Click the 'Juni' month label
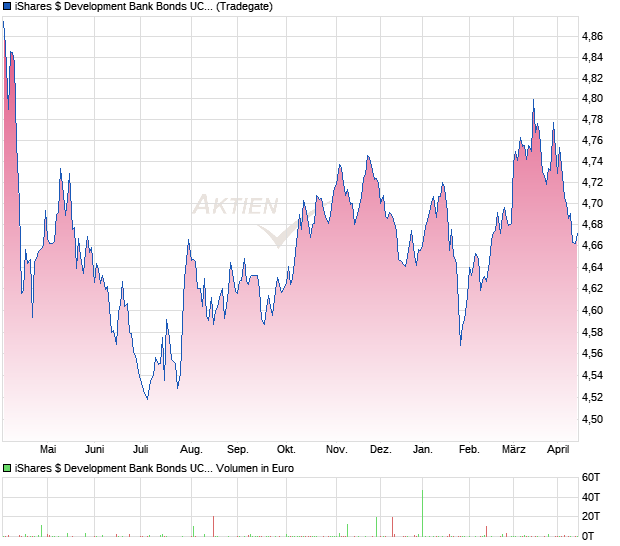Viewport: 620px width, 546px height. [95, 450]
